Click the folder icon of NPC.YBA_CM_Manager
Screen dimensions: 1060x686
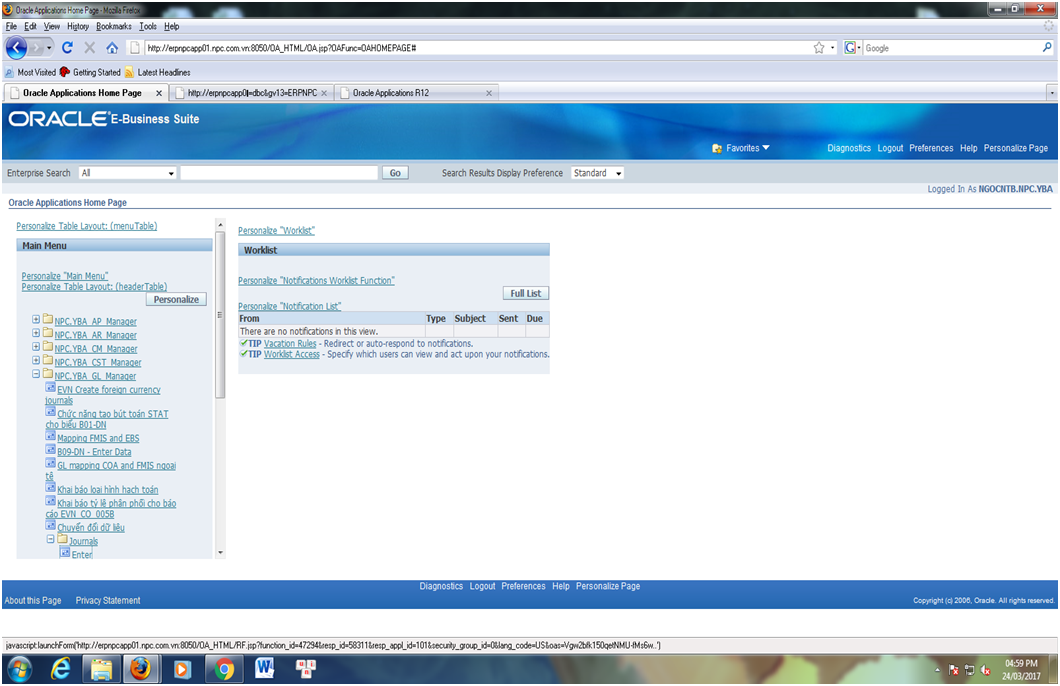(x=48, y=346)
